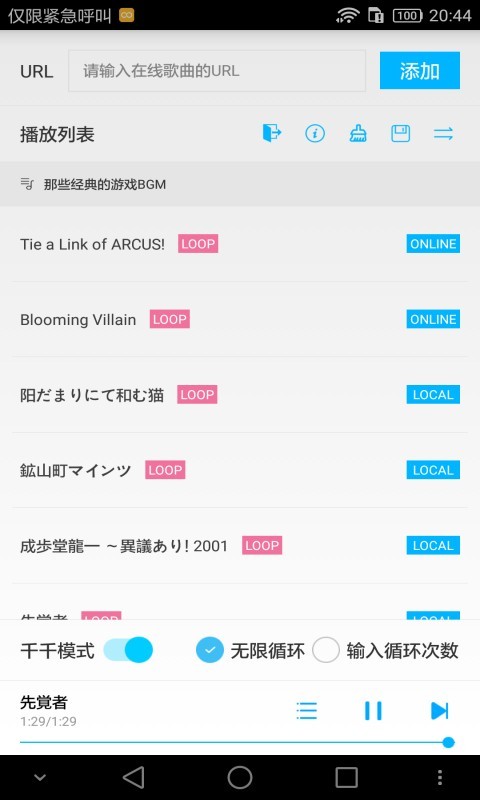This screenshot has height=800, width=480.
Task: Focus the online song URL input field
Action: pos(217,70)
